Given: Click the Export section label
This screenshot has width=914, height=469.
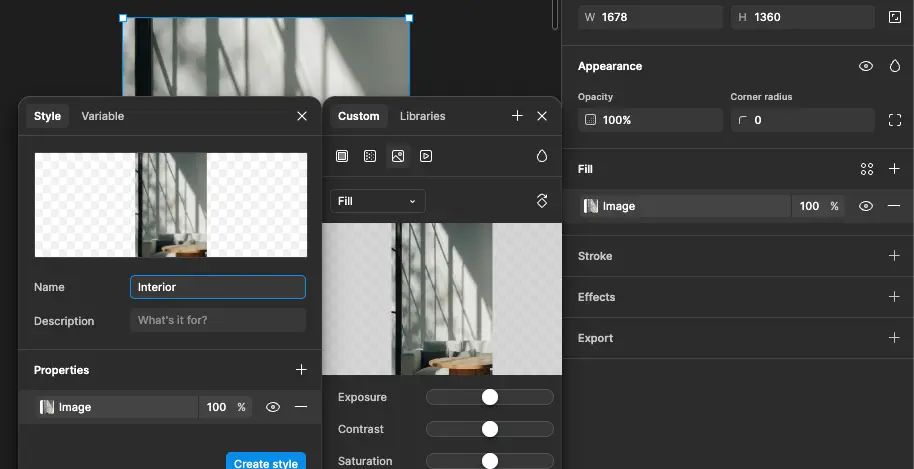Looking at the screenshot, I should tap(595, 338).
